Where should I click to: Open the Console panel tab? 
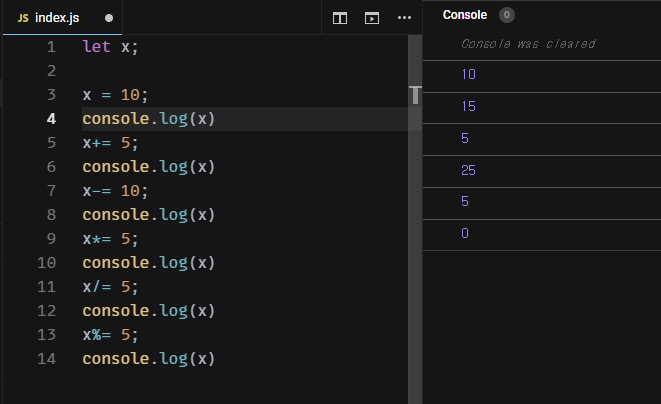coord(465,15)
